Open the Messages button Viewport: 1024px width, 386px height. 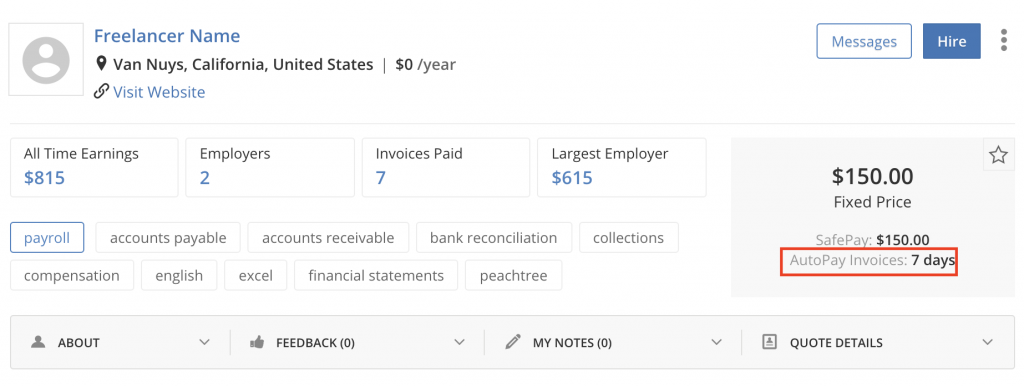864,41
